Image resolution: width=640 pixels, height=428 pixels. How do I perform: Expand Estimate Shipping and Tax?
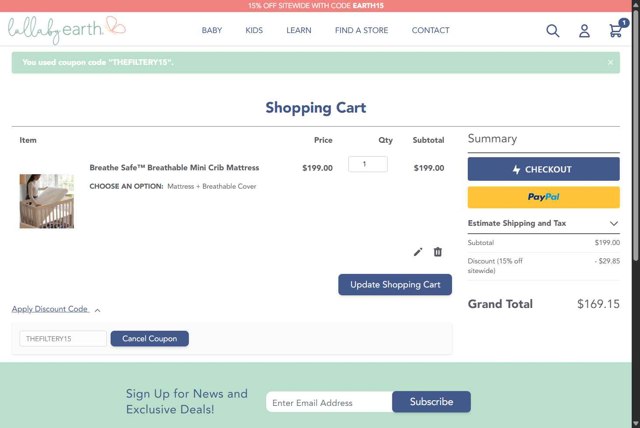(x=543, y=223)
